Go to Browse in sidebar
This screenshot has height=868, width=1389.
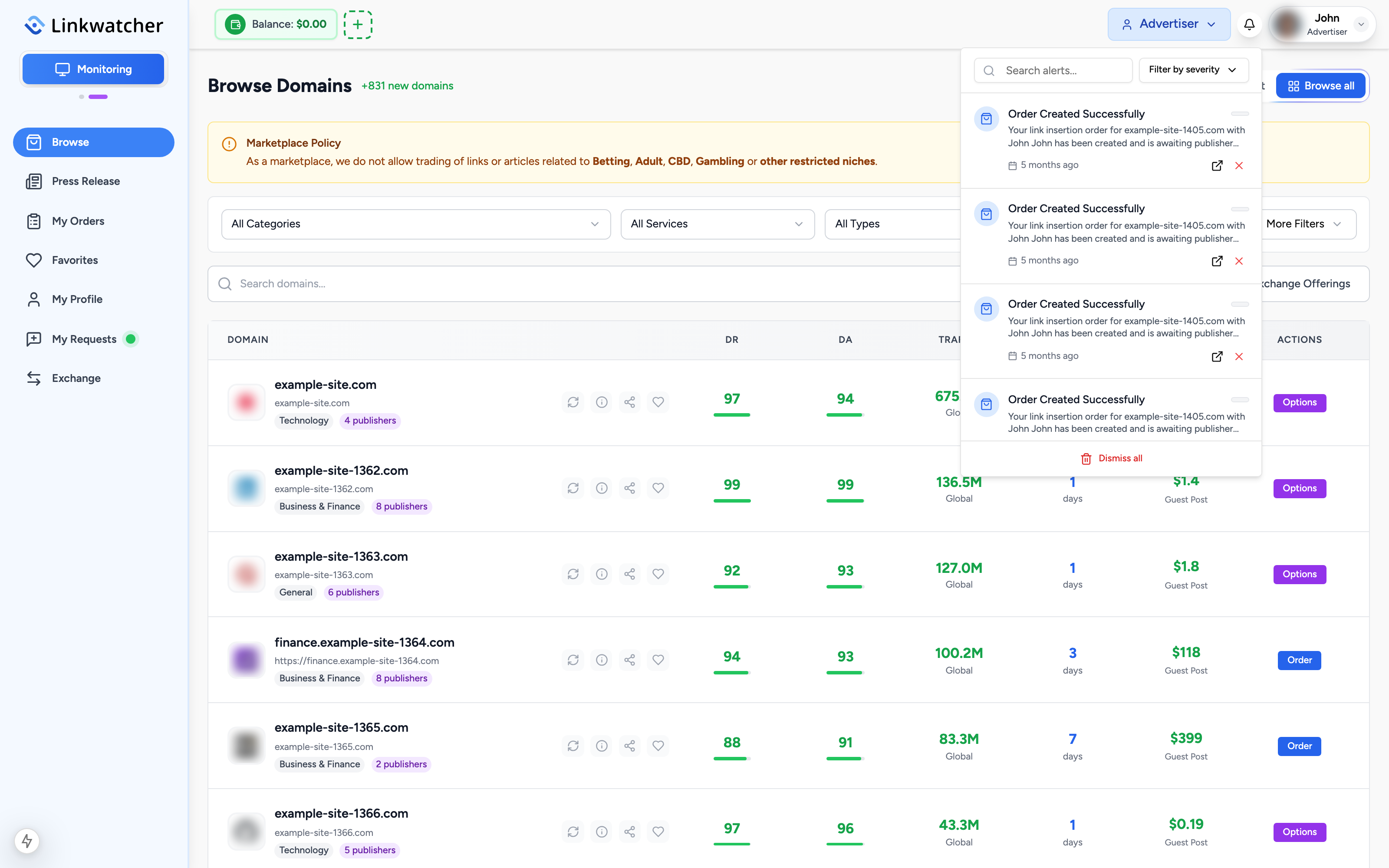pyautogui.click(x=94, y=142)
